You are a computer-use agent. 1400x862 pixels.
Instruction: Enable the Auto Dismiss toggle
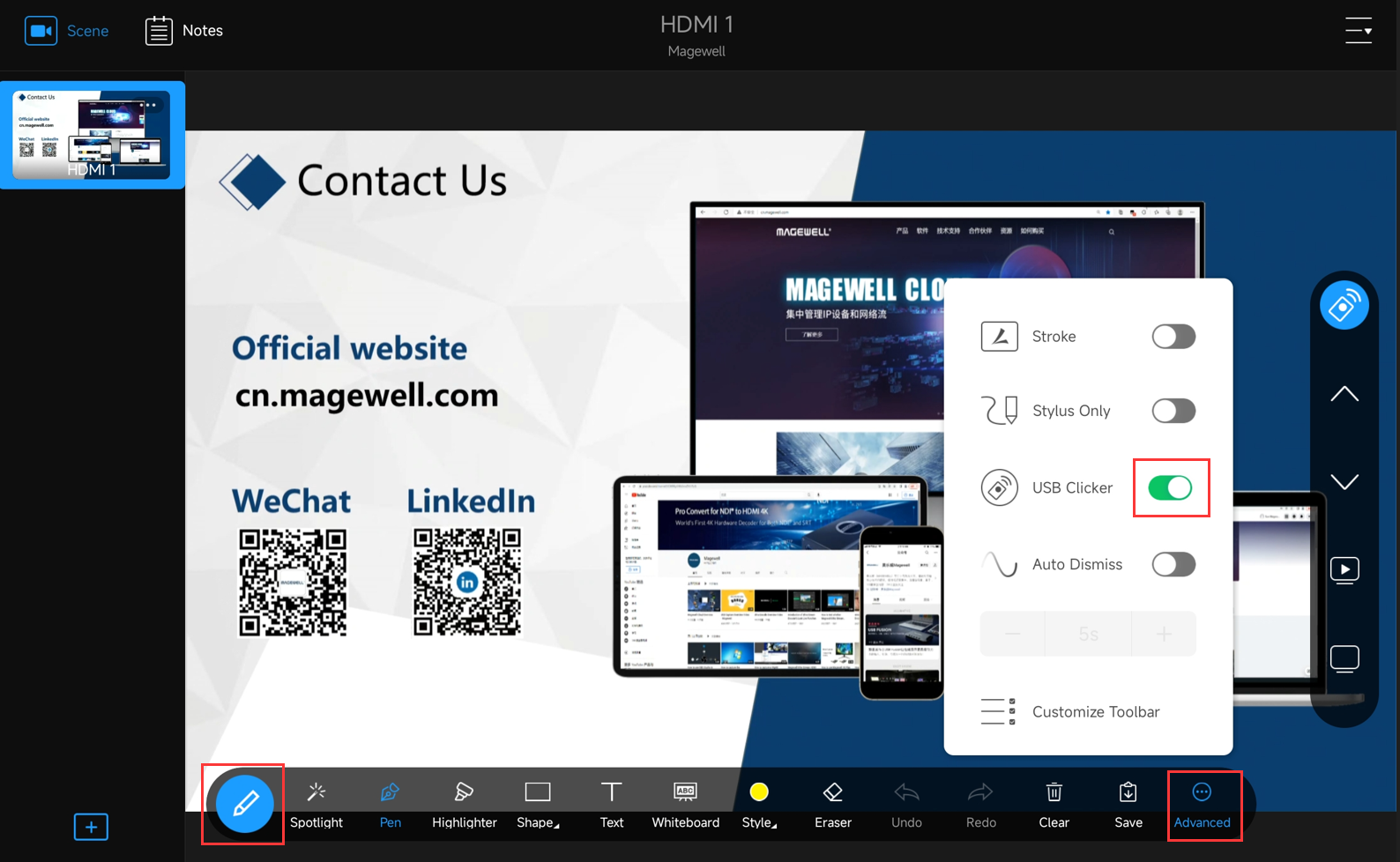pyautogui.click(x=1173, y=564)
